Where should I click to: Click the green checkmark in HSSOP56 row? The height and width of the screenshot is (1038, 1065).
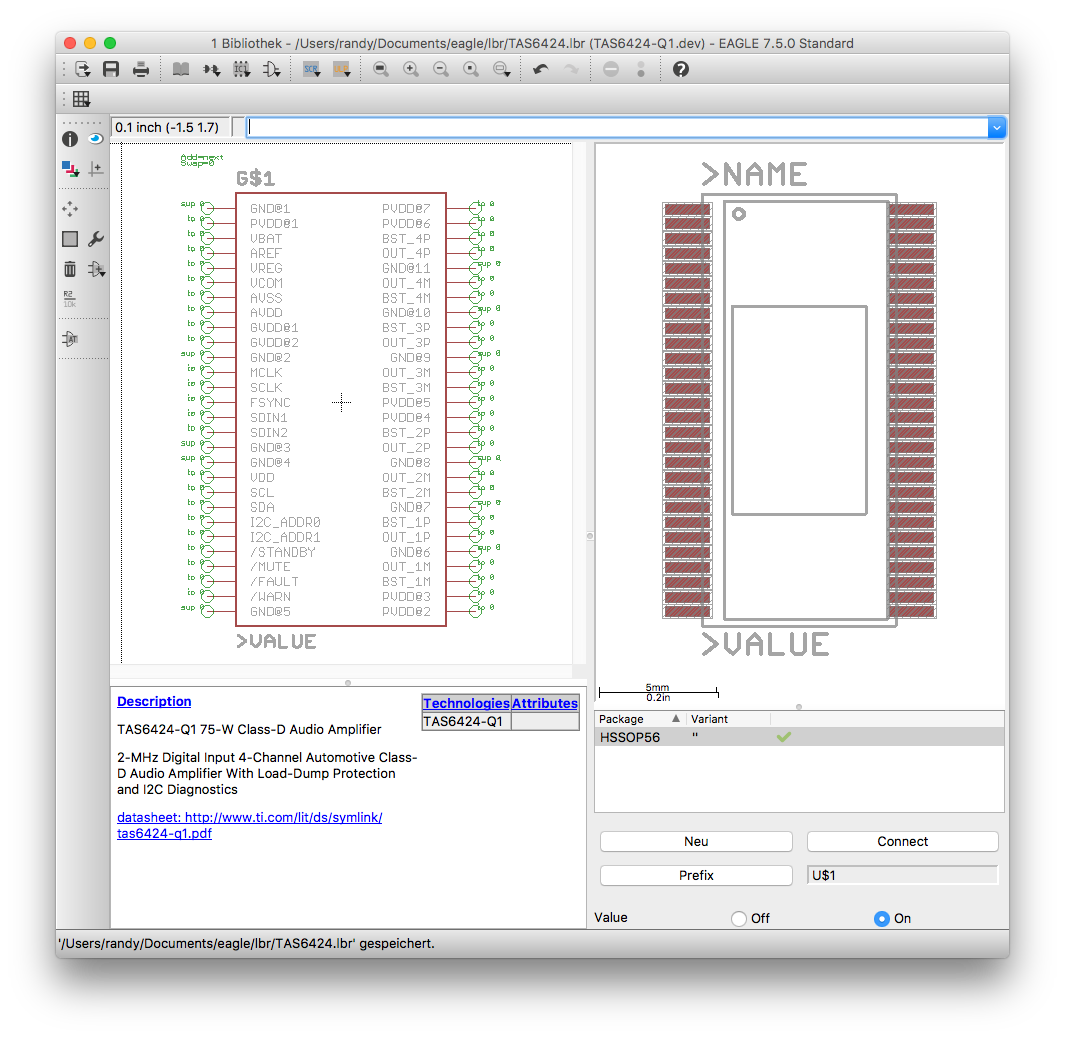784,736
